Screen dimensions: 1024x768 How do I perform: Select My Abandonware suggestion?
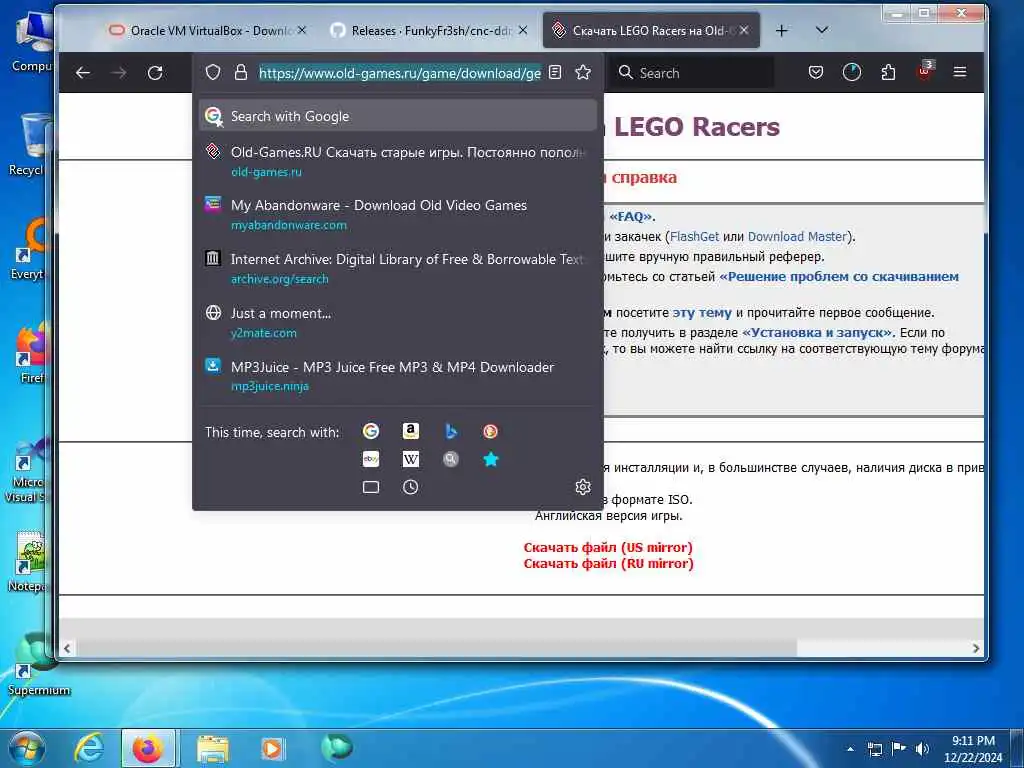(398, 214)
